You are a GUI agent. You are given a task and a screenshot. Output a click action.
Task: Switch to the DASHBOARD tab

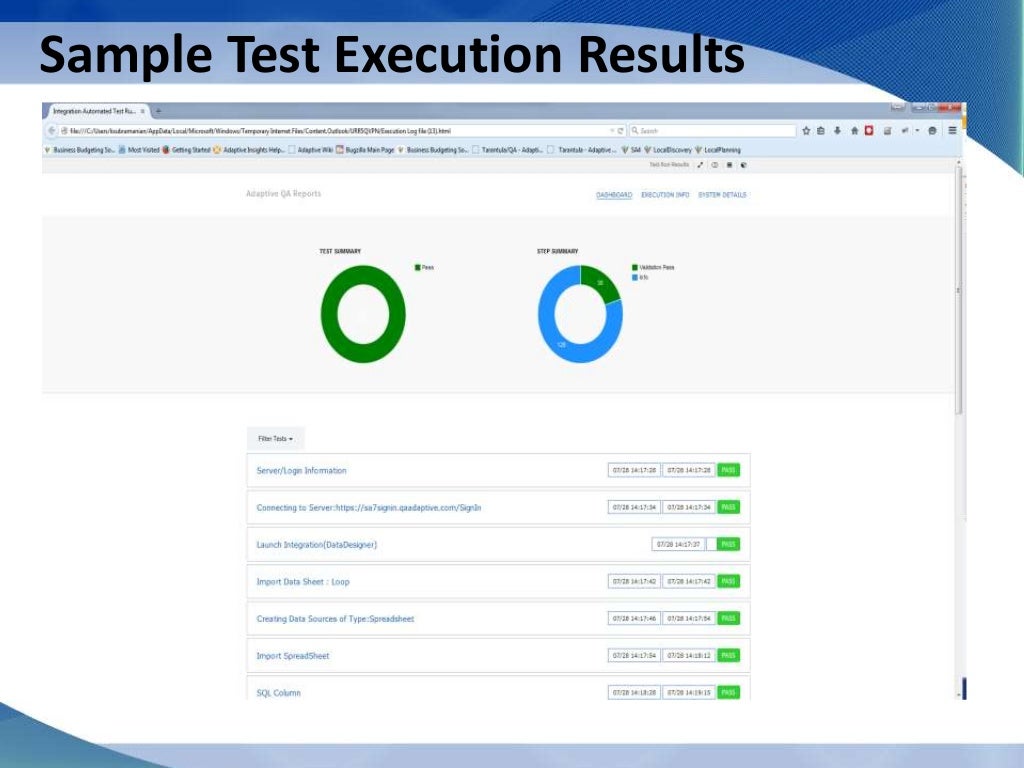click(614, 195)
